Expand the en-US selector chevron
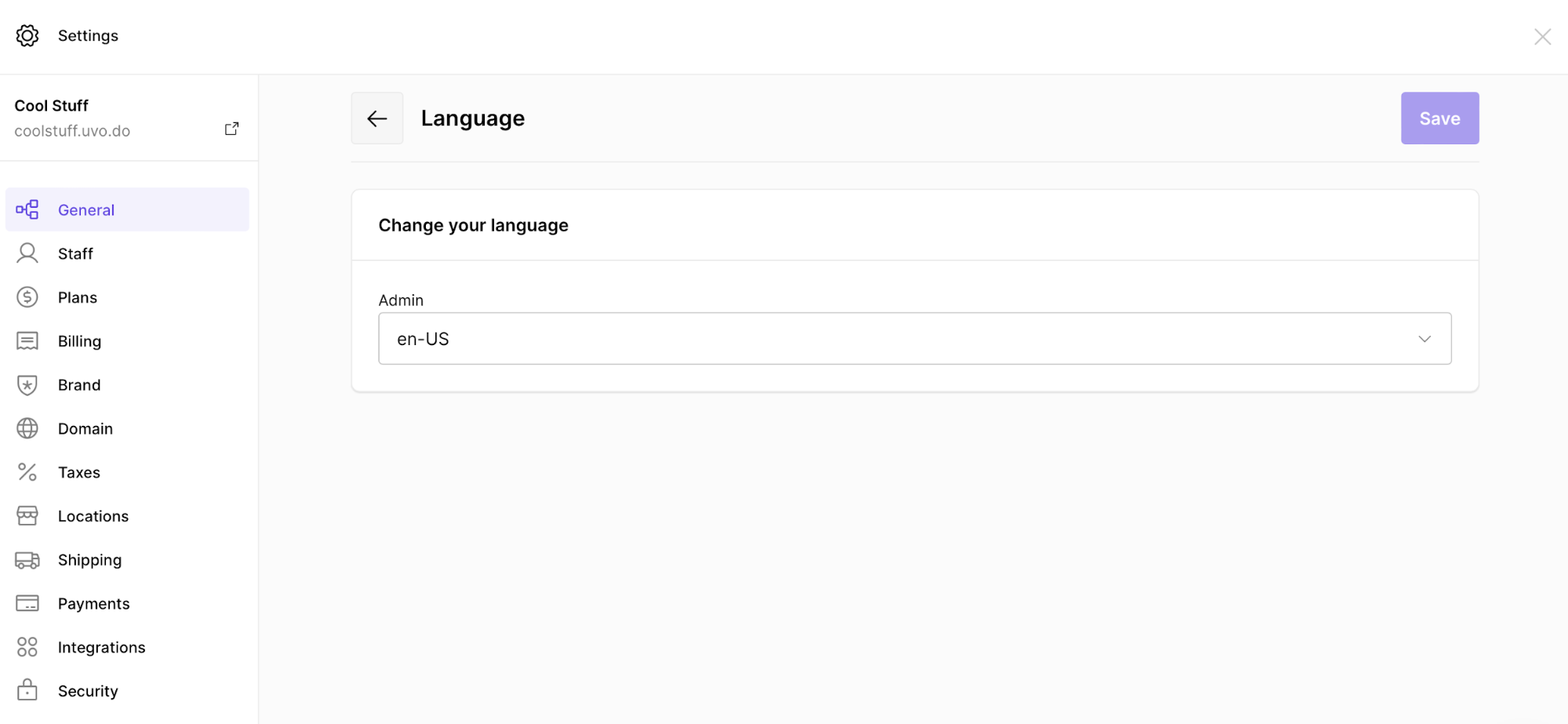The image size is (1568, 724). click(x=1424, y=338)
